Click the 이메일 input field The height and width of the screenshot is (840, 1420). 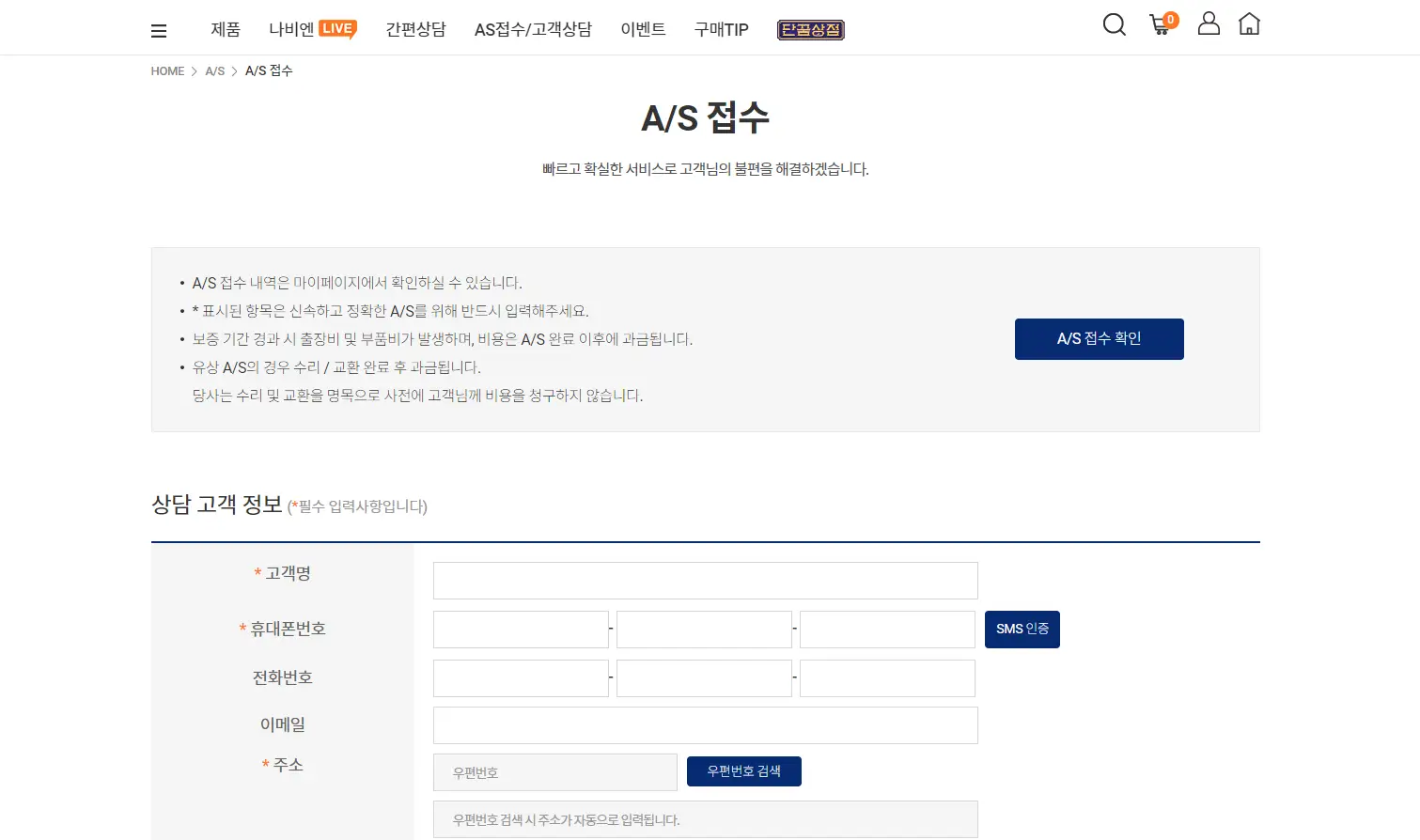tap(705, 724)
